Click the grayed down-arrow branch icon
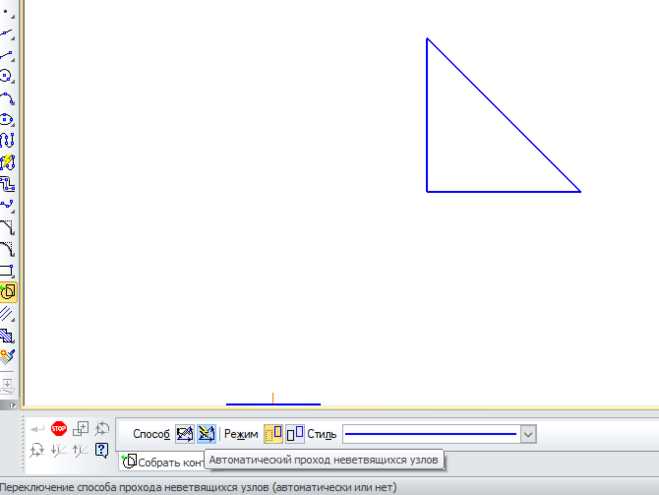Image resolution: width=659 pixels, height=495 pixels. [x=58, y=450]
